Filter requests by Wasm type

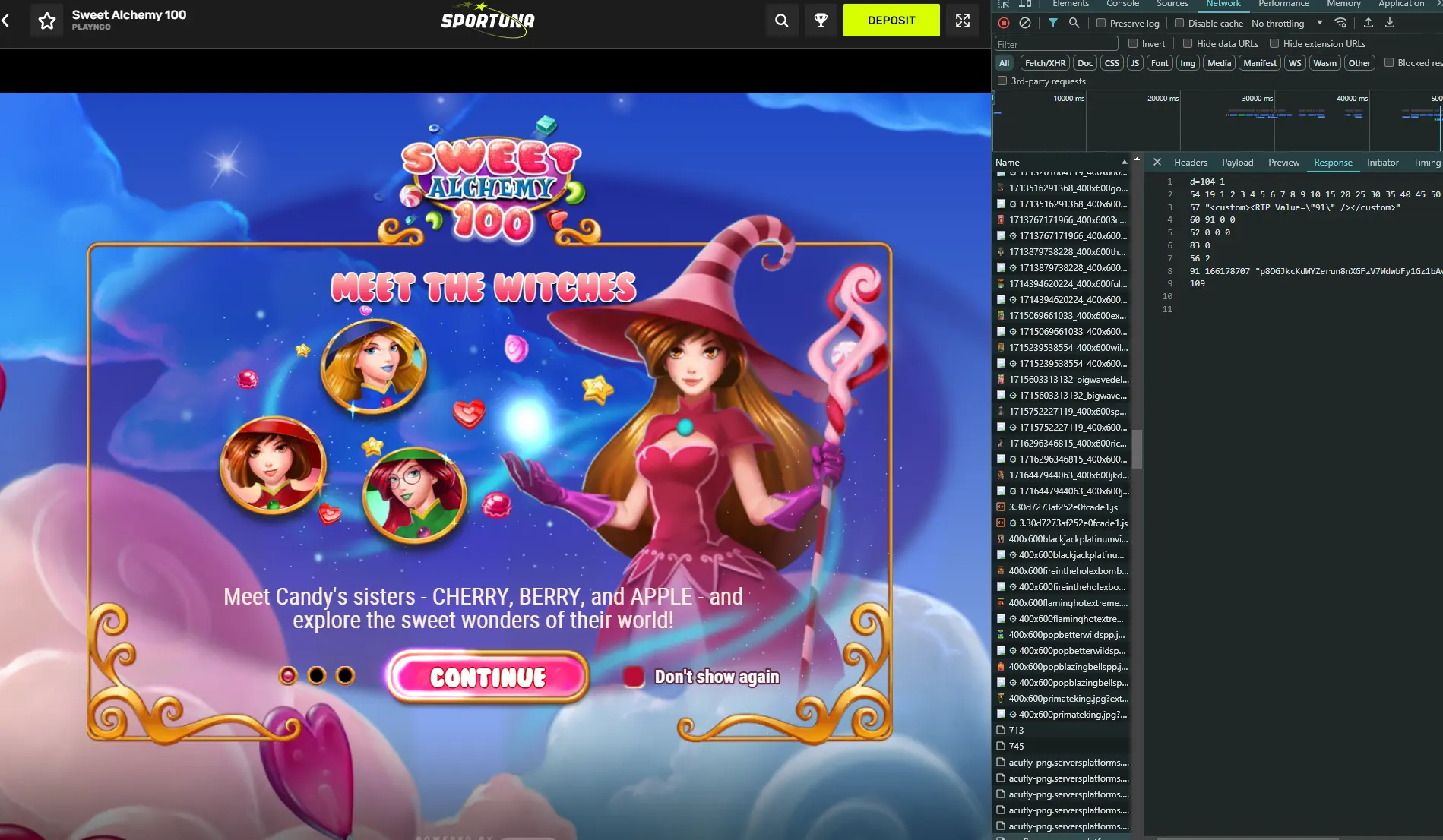[1324, 62]
